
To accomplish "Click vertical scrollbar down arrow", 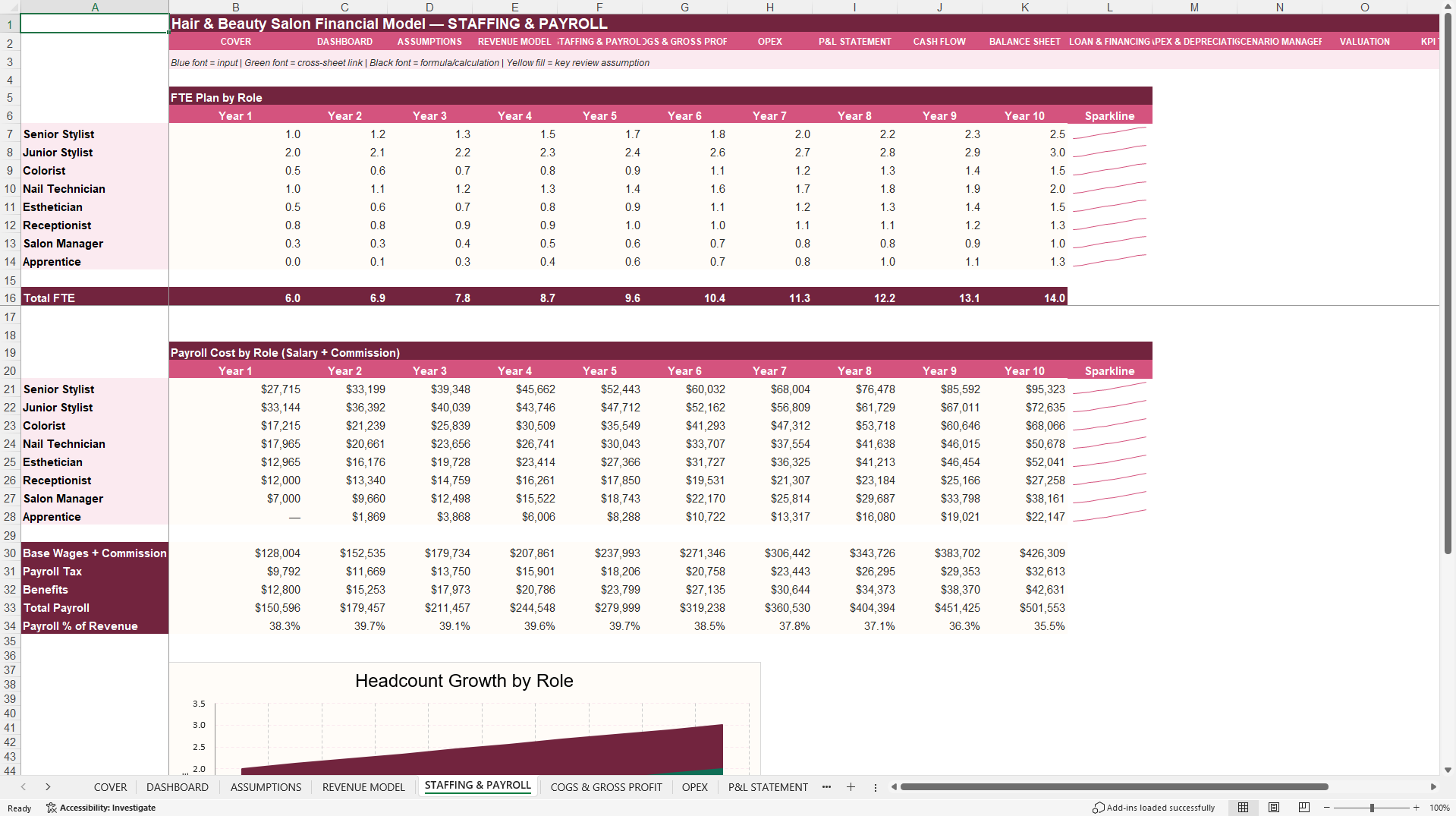I will 1448,770.
